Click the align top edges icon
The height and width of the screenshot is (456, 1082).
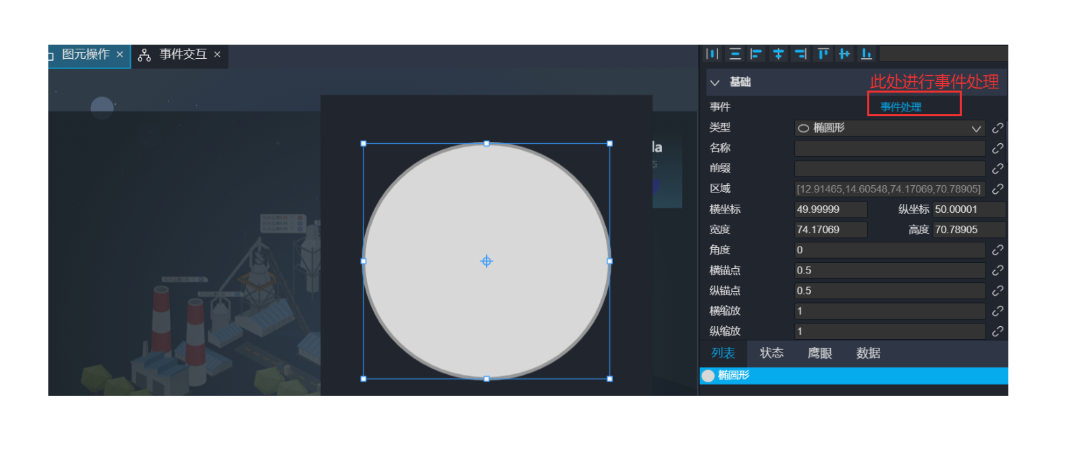[x=823, y=54]
